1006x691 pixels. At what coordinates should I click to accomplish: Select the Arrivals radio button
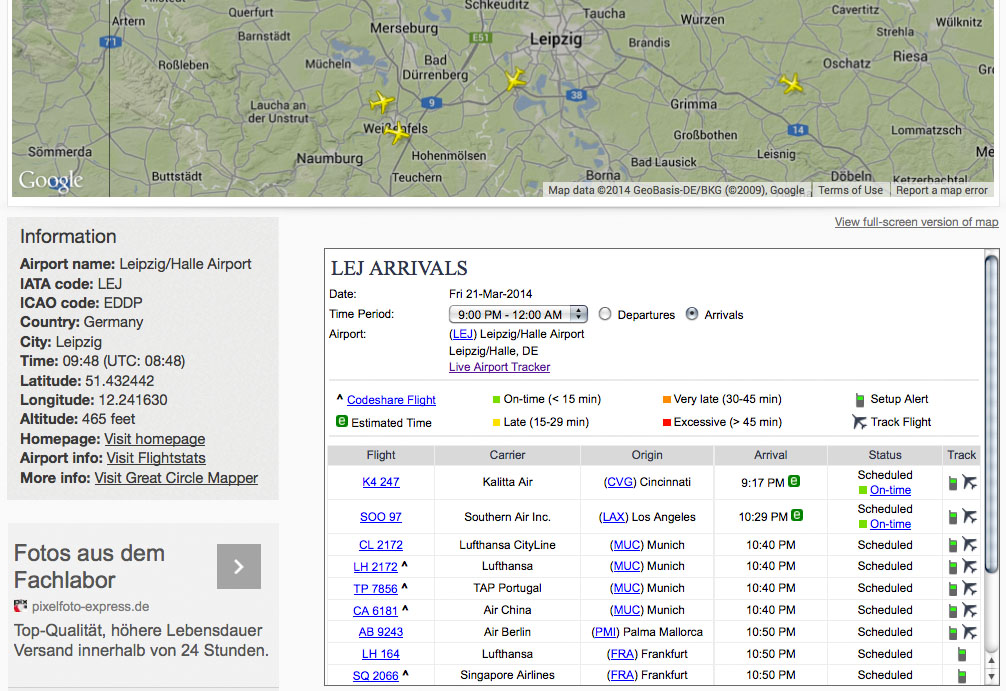pyautogui.click(x=692, y=314)
